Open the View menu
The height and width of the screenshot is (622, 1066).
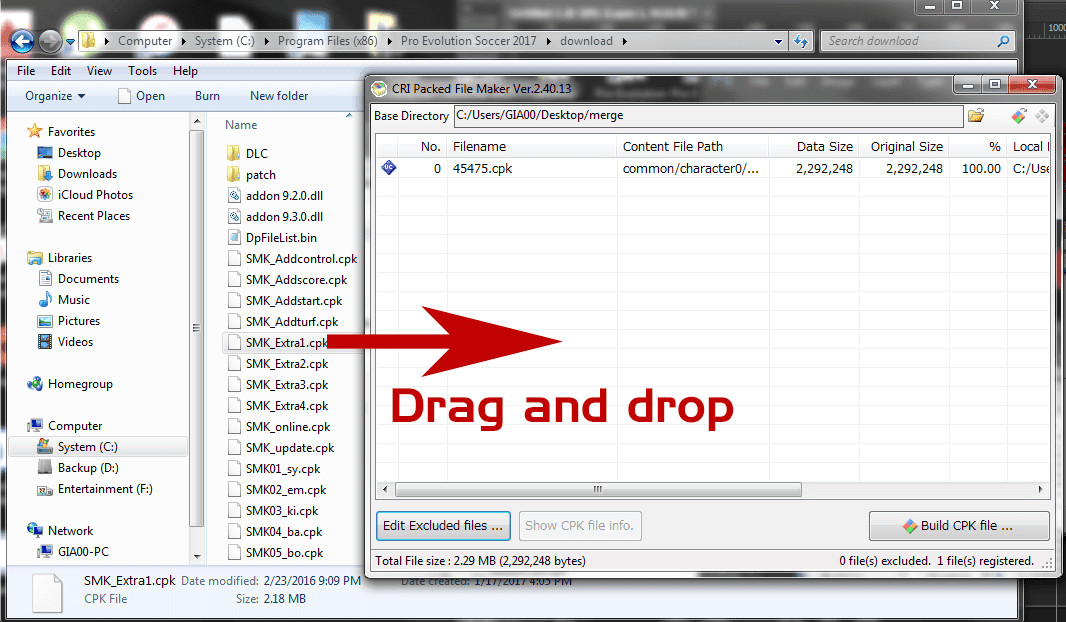pos(98,70)
